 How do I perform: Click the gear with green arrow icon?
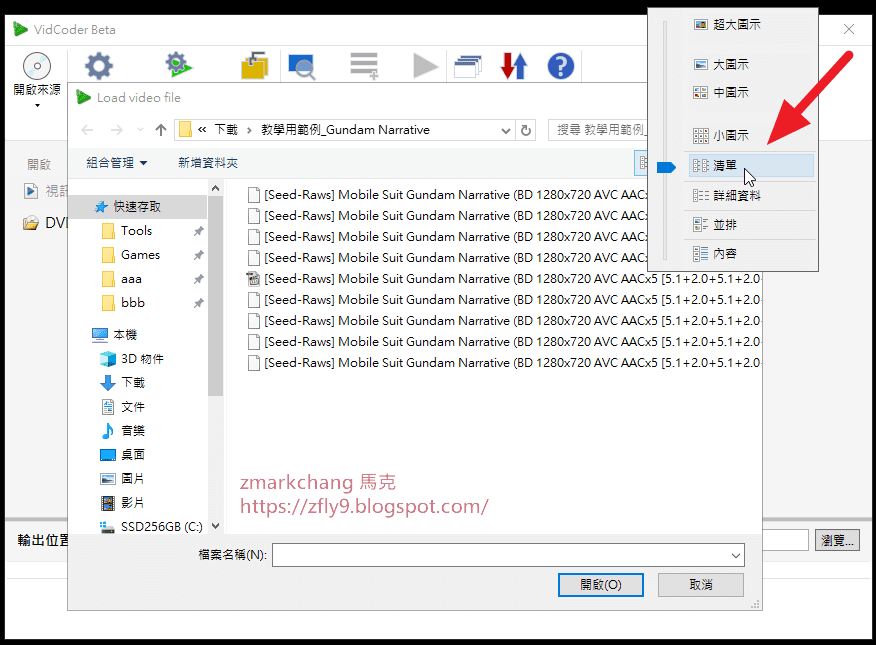click(178, 65)
